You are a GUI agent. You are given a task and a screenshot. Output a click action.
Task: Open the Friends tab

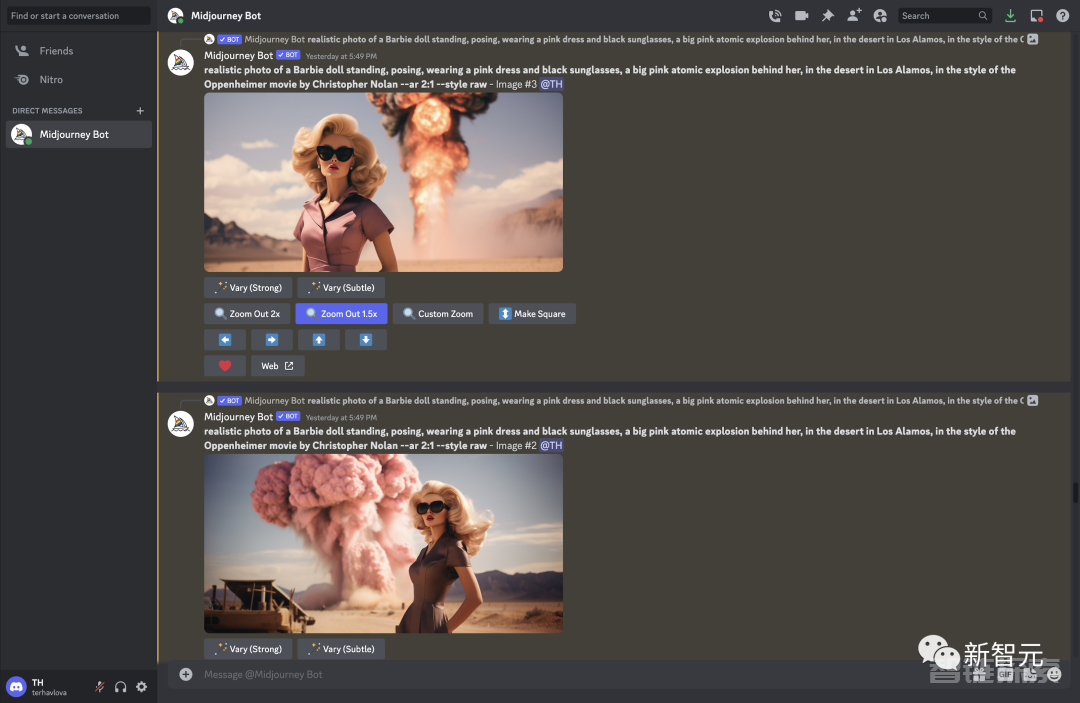[x=79, y=51]
